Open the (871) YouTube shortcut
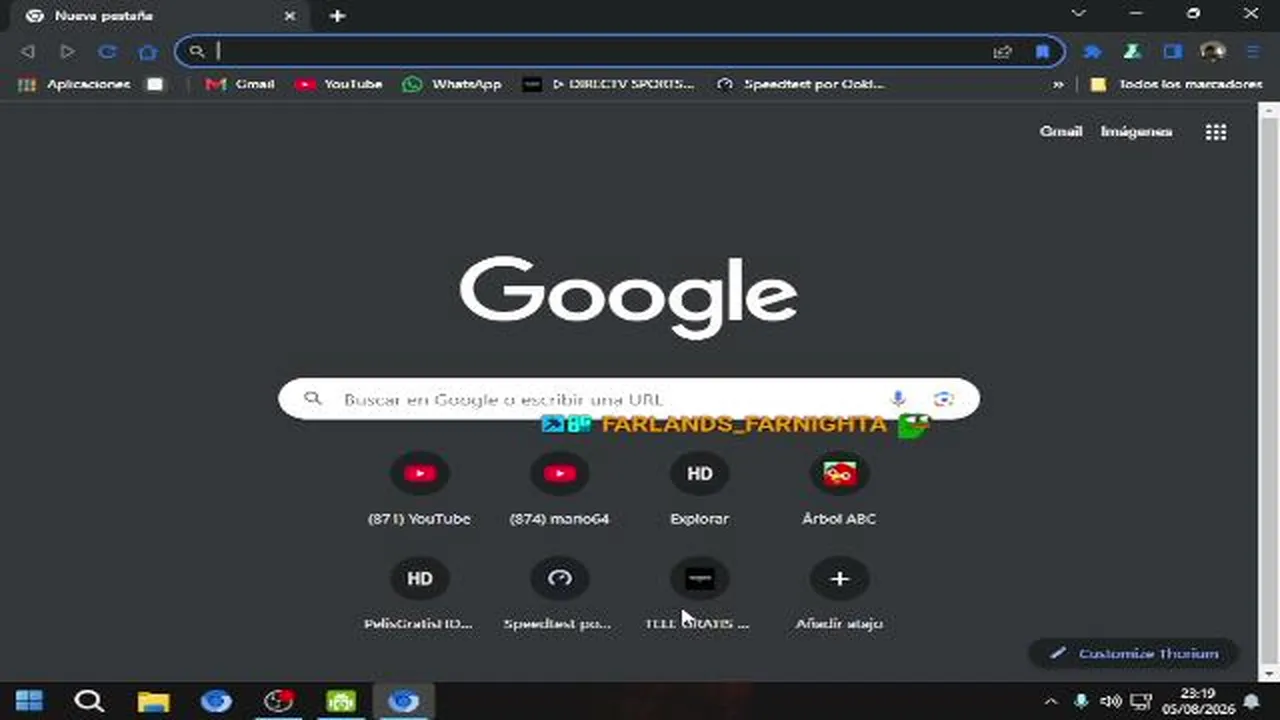The width and height of the screenshot is (1280, 720). 419,488
